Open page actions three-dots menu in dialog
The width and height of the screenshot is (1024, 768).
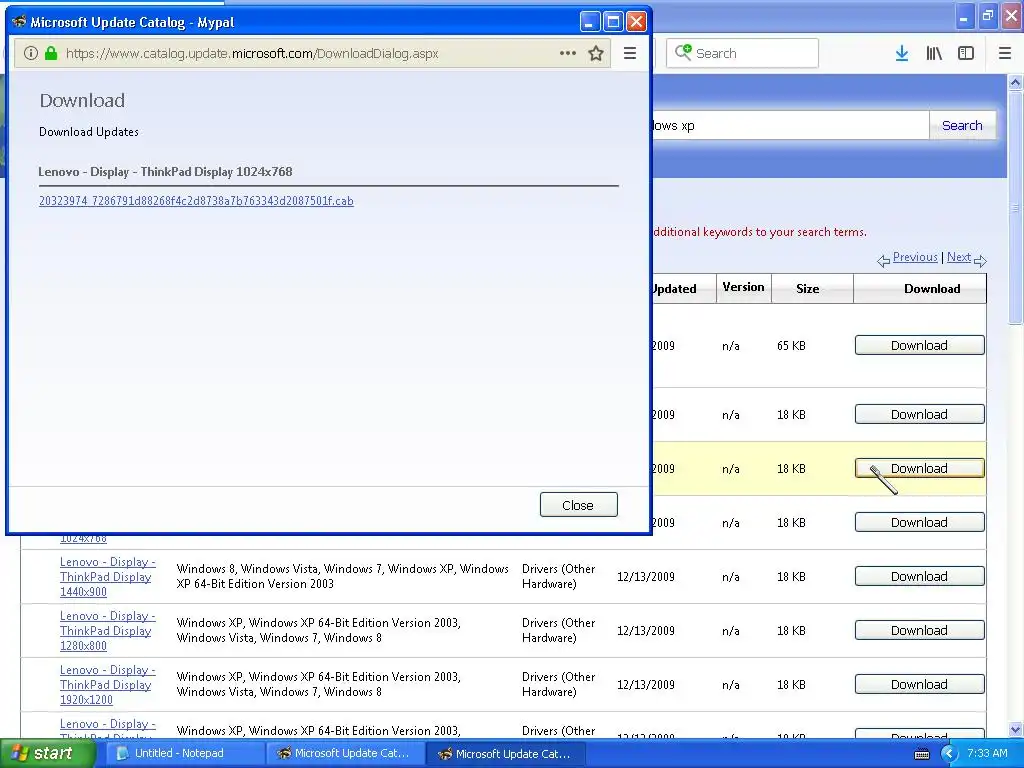pos(568,54)
